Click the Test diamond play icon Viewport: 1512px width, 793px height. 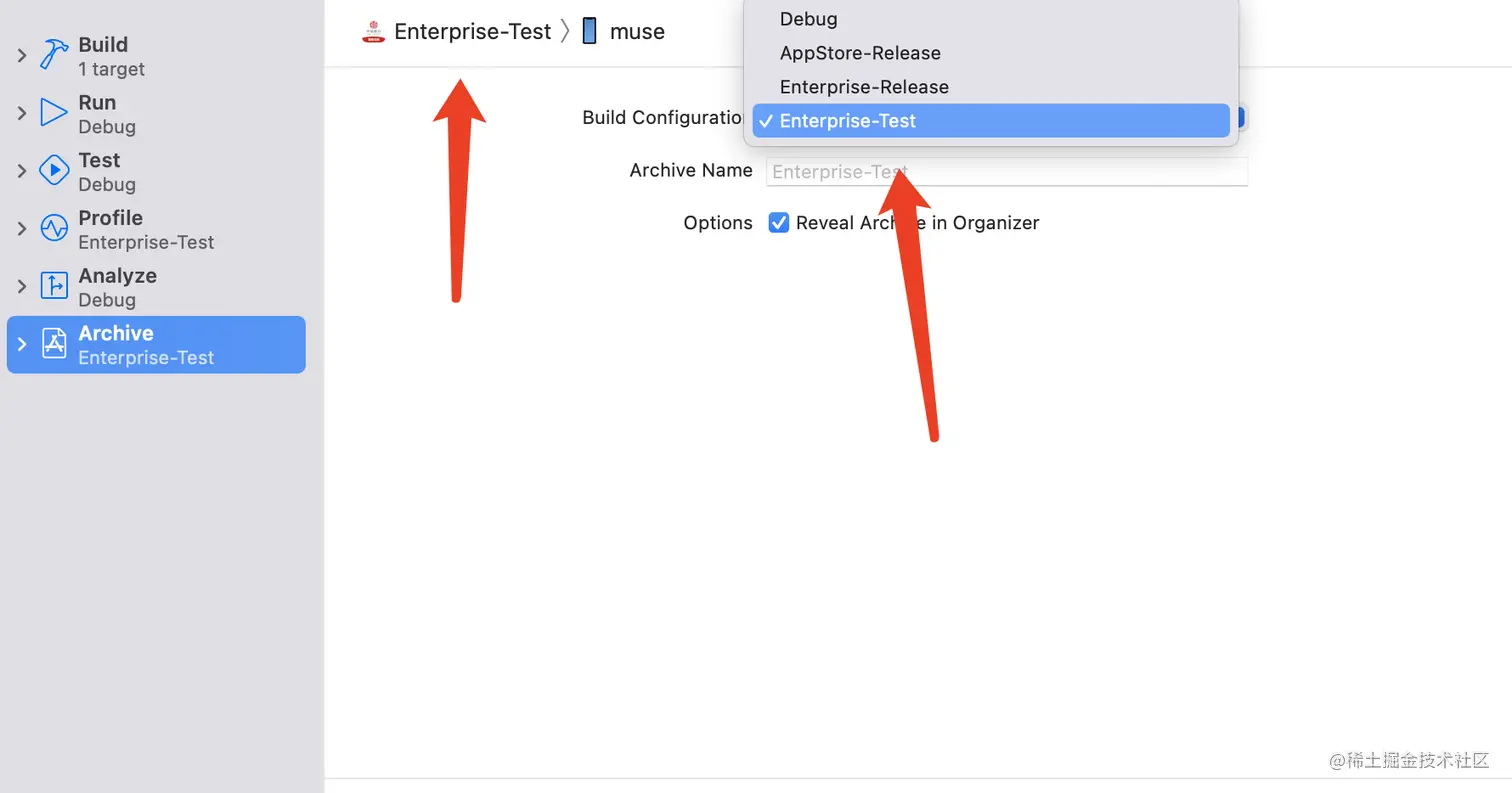click(x=54, y=171)
